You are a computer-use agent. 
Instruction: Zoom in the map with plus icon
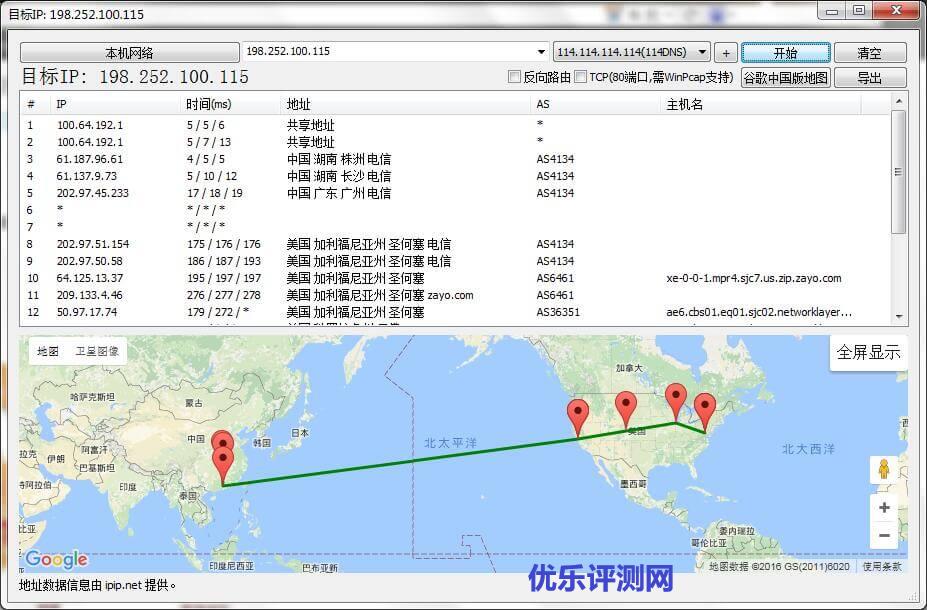883,507
